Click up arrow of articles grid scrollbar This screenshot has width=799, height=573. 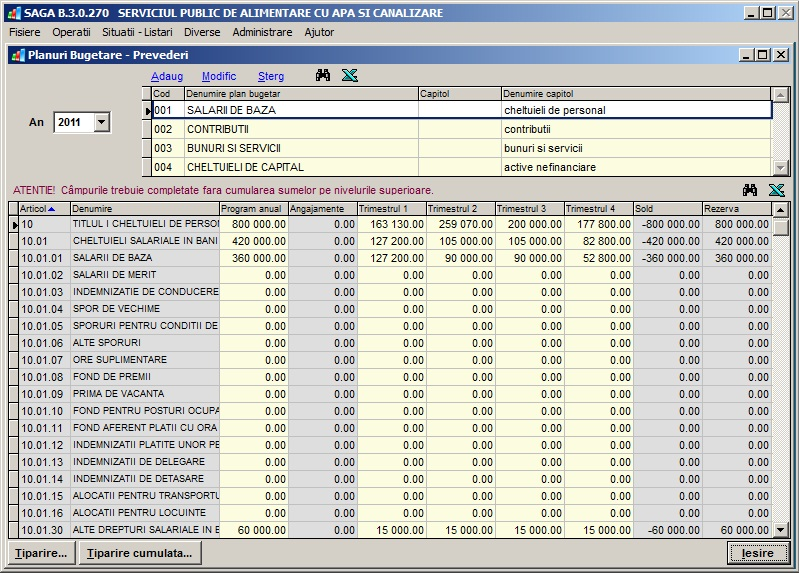tap(781, 210)
